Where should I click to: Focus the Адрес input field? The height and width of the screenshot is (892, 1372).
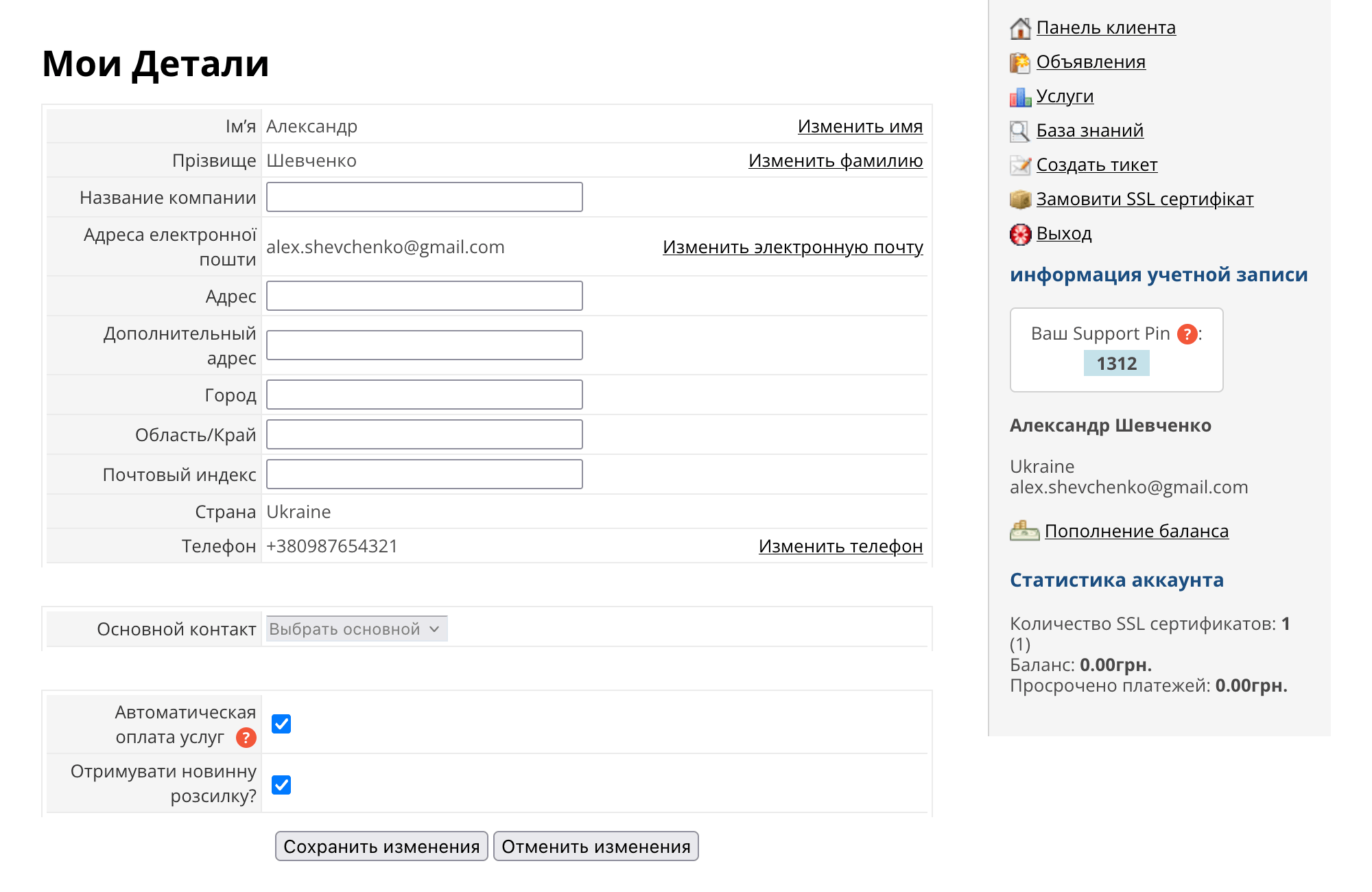click(425, 296)
